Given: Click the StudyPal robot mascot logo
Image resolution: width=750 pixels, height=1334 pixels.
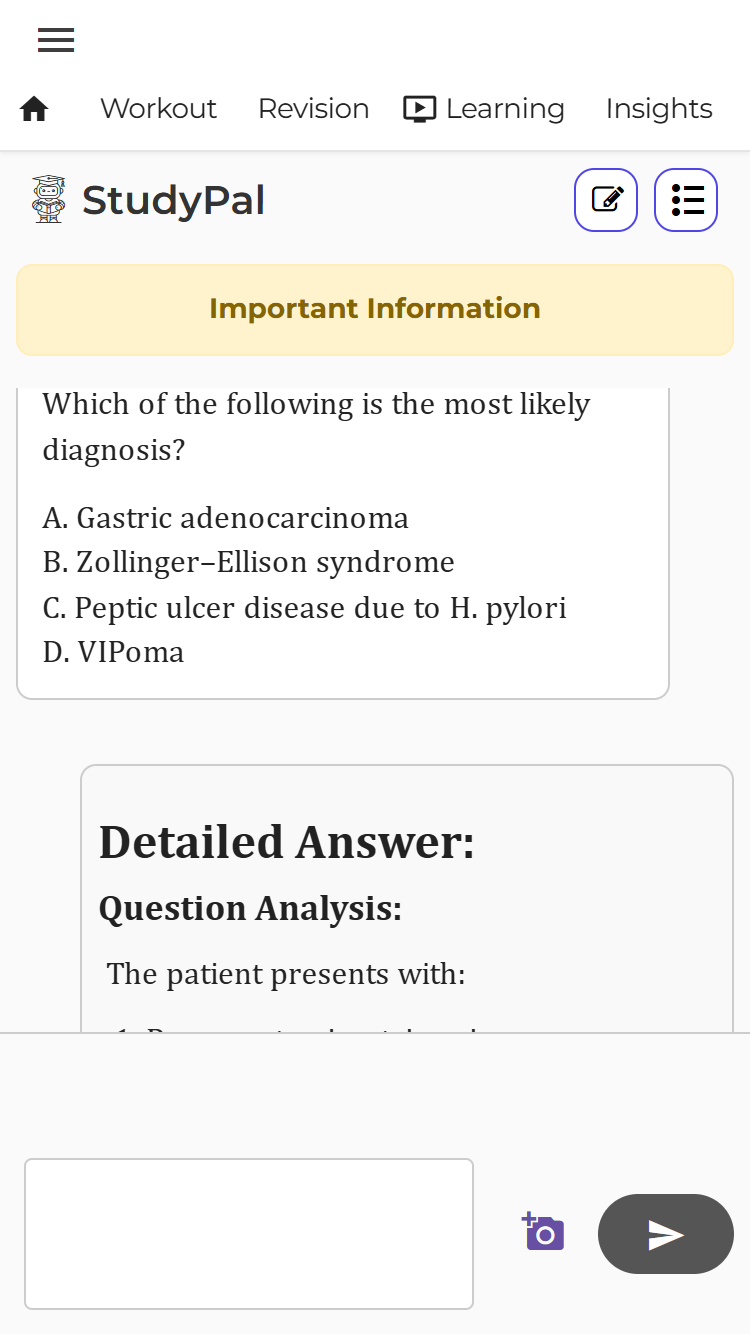Looking at the screenshot, I should point(47,199).
